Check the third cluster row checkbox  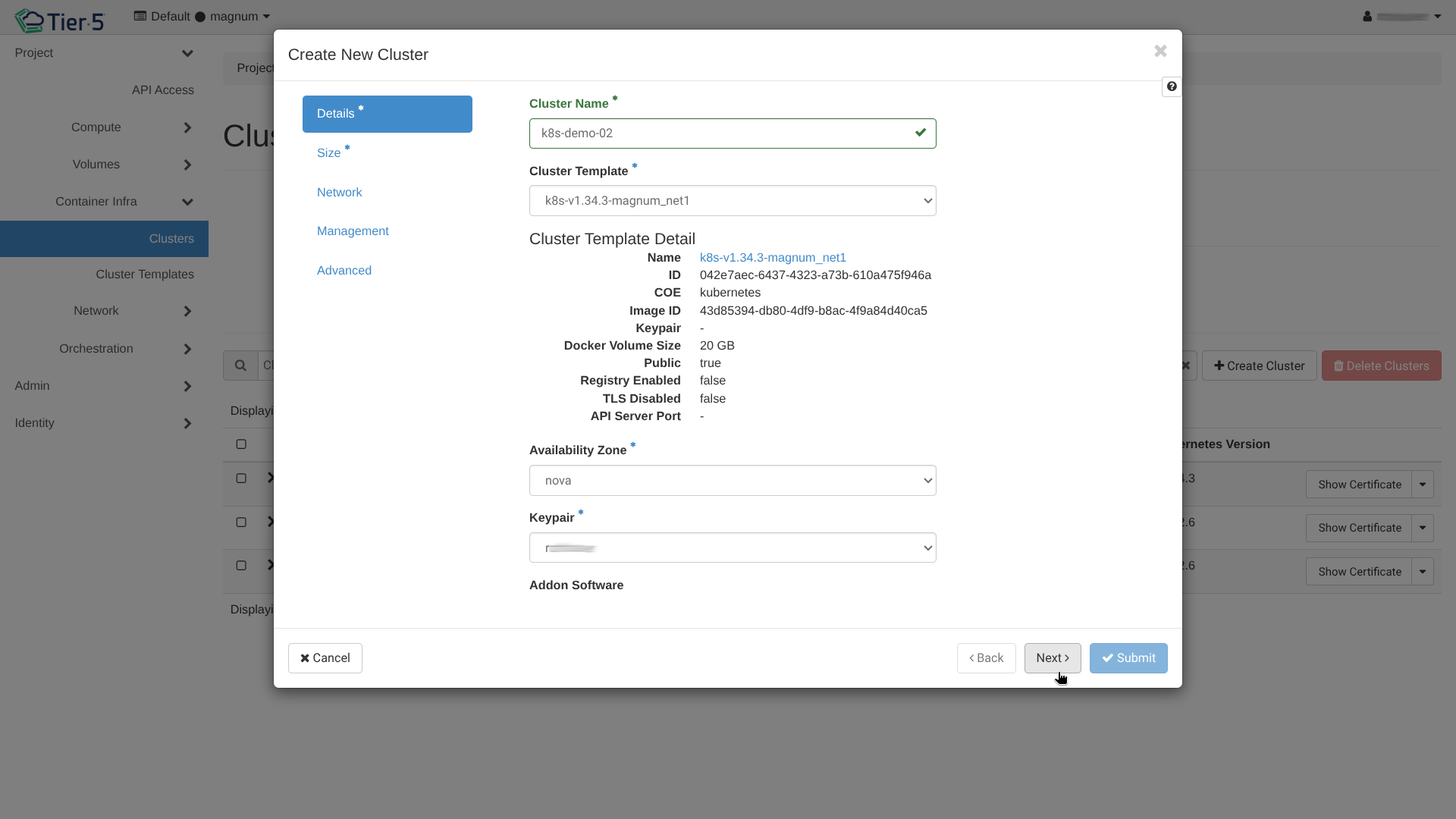coord(241,566)
